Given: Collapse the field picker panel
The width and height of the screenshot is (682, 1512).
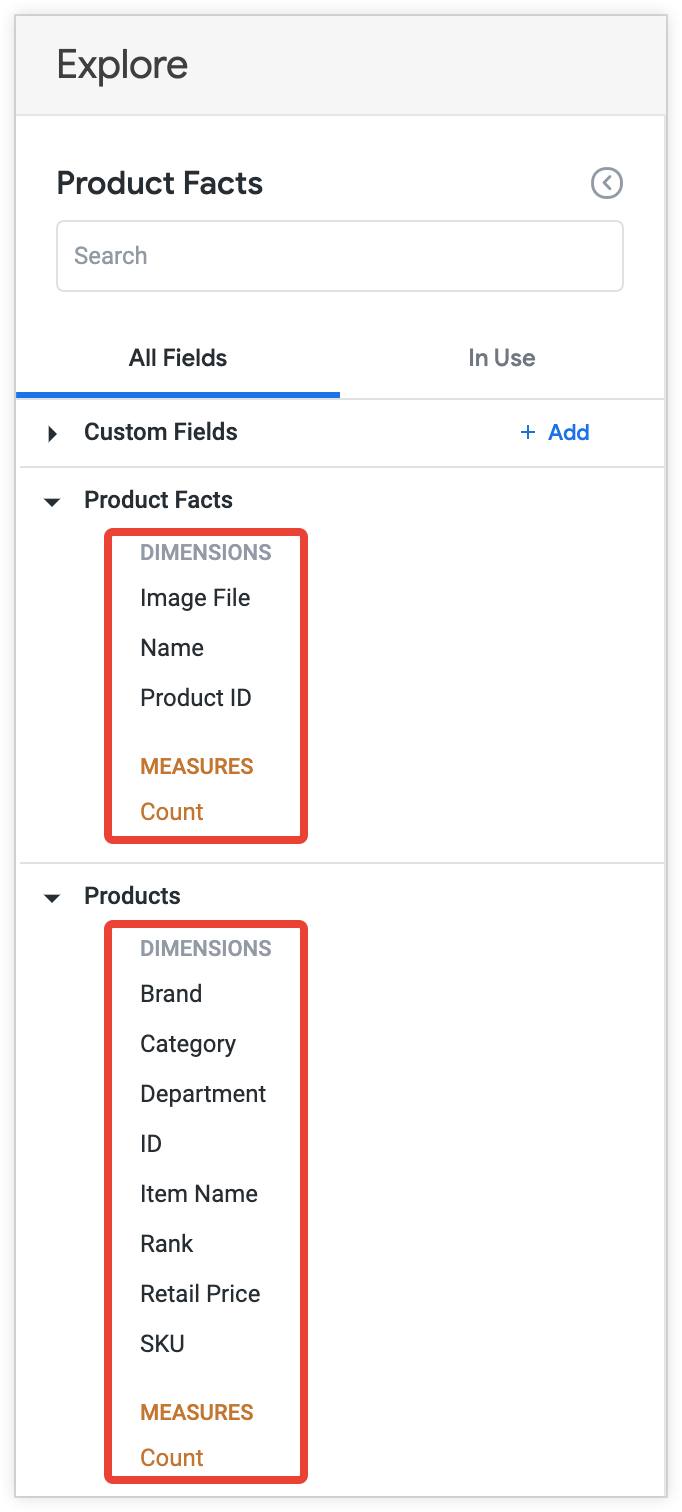Looking at the screenshot, I should 606,183.
